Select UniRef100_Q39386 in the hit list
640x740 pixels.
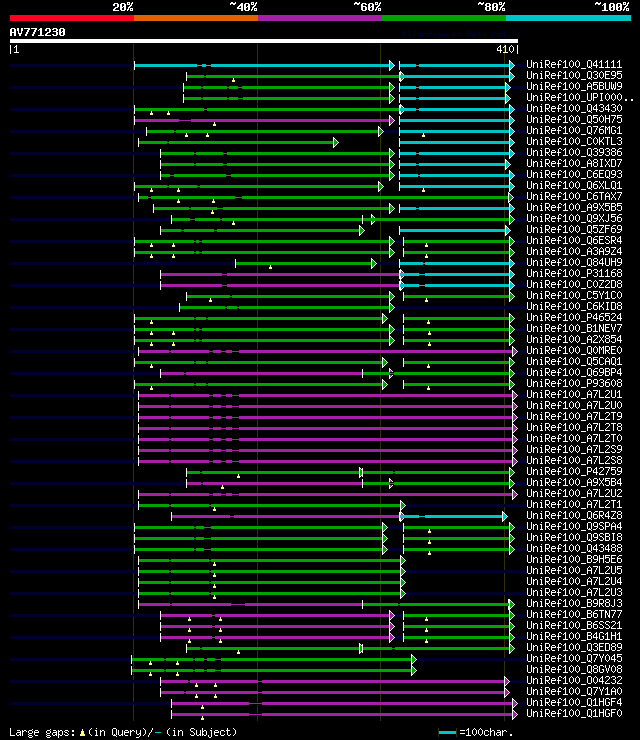pyautogui.click(x=574, y=152)
